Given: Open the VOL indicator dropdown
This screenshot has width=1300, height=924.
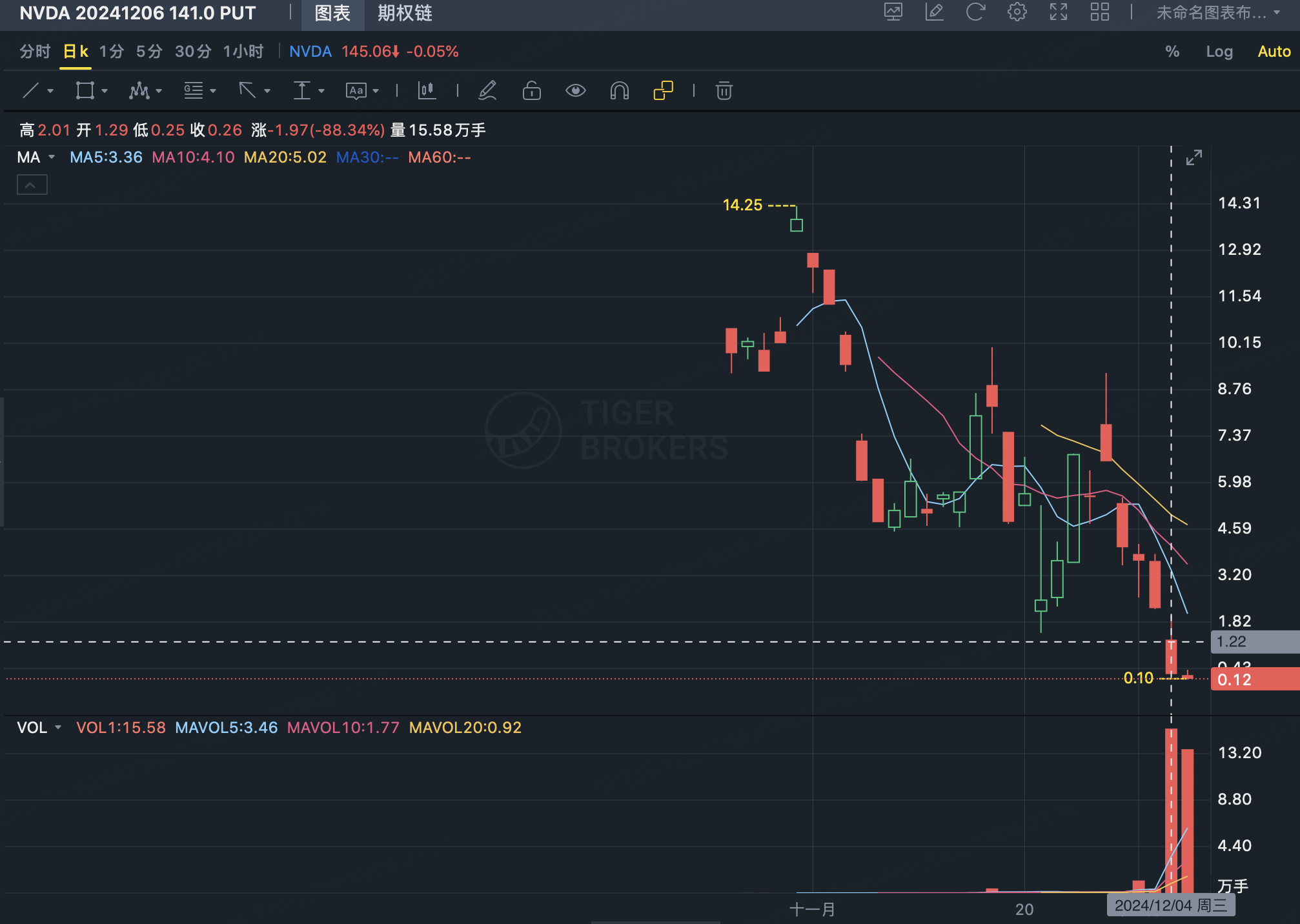Looking at the screenshot, I should pyautogui.click(x=58, y=728).
